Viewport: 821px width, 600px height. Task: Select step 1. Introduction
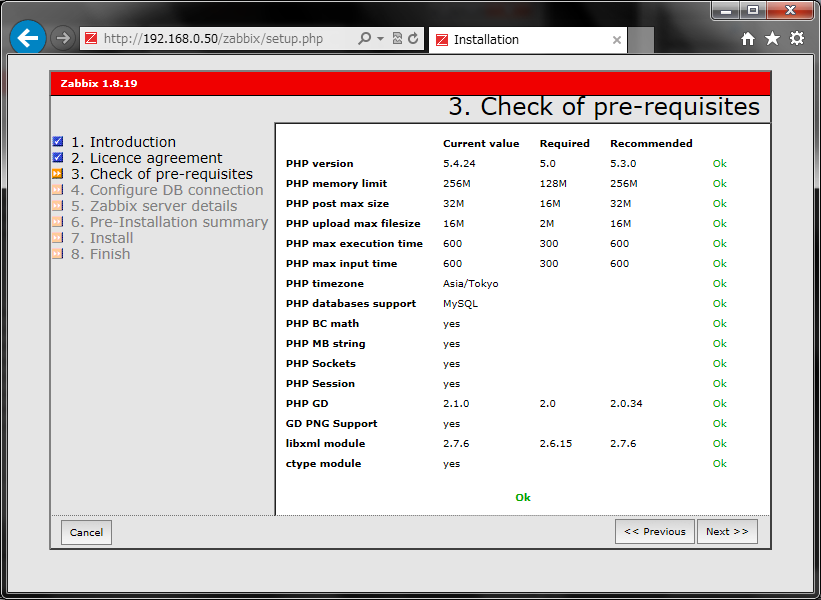(124, 142)
